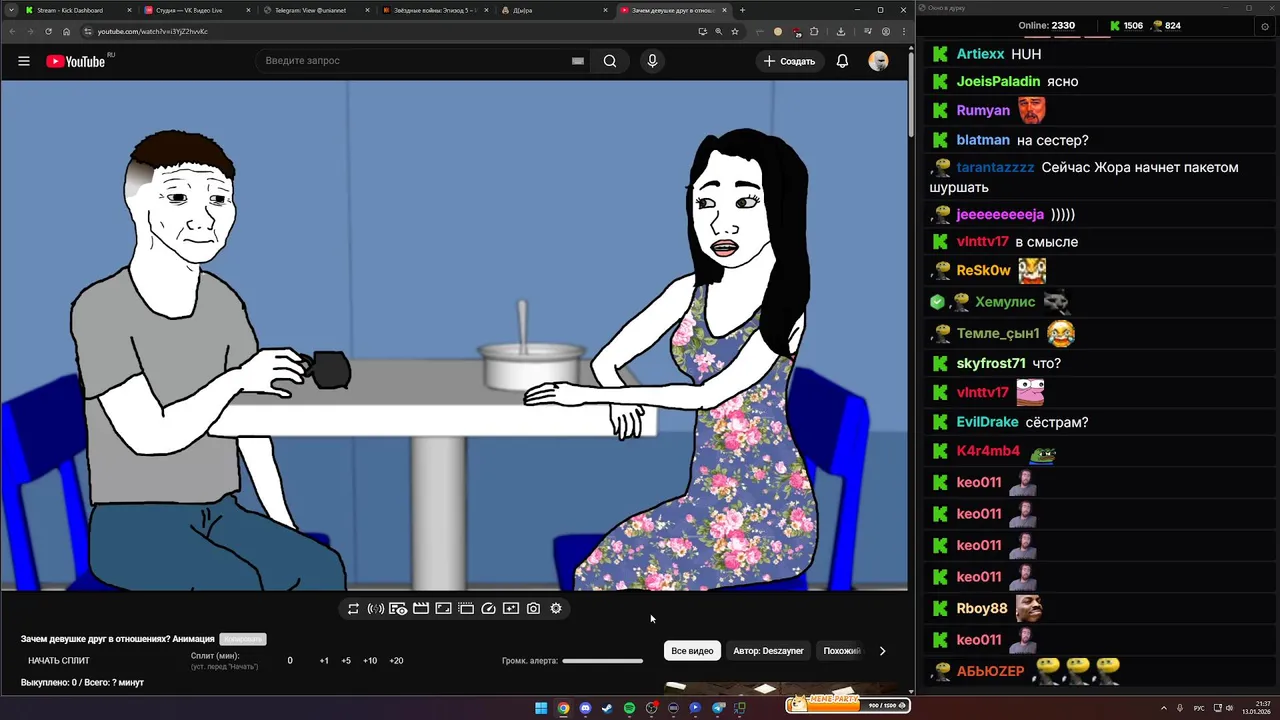The image size is (1280, 720).
Task: Select the Автор: Deszayner chip
Action: pos(768,651)
